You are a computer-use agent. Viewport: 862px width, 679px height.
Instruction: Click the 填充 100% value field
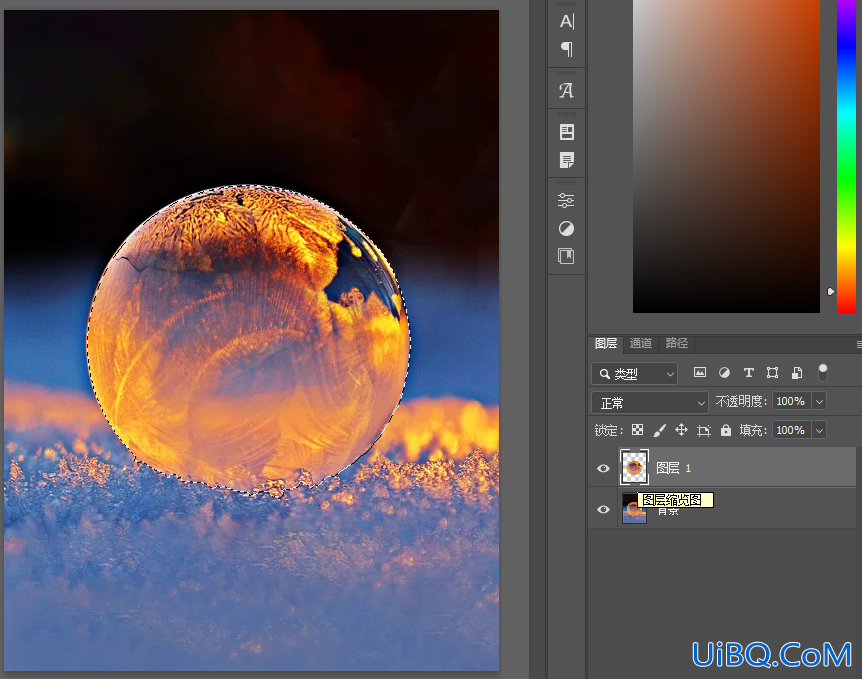(792, 430)
